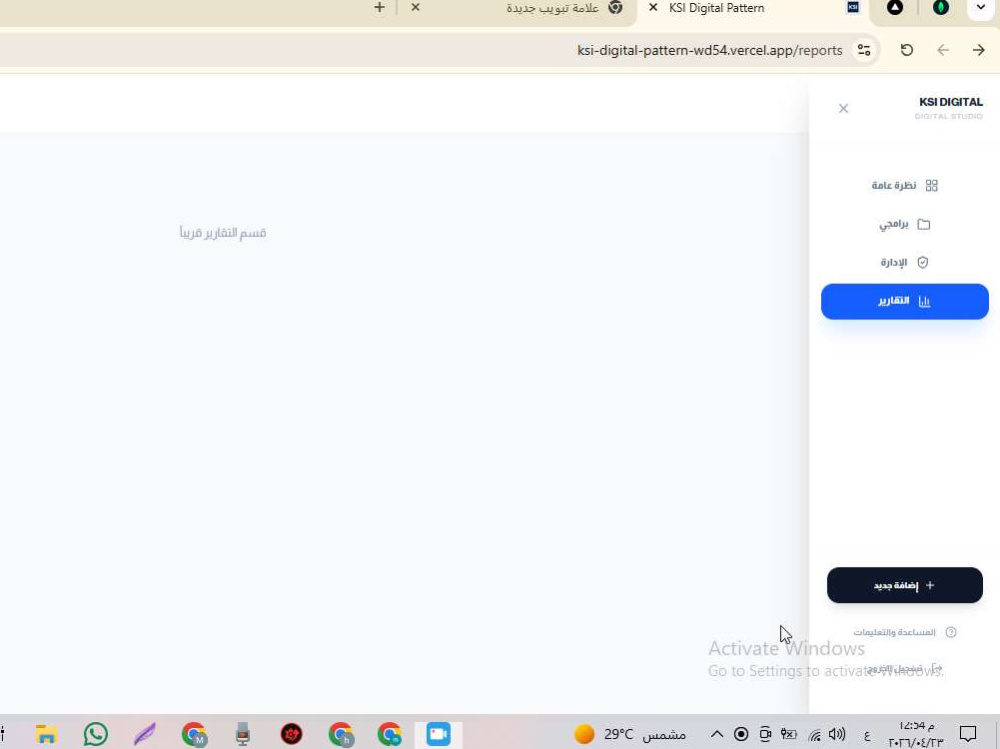
Task: Click the Meet Now tray icon
Action: pyautogui.click(x=765, y=734)
